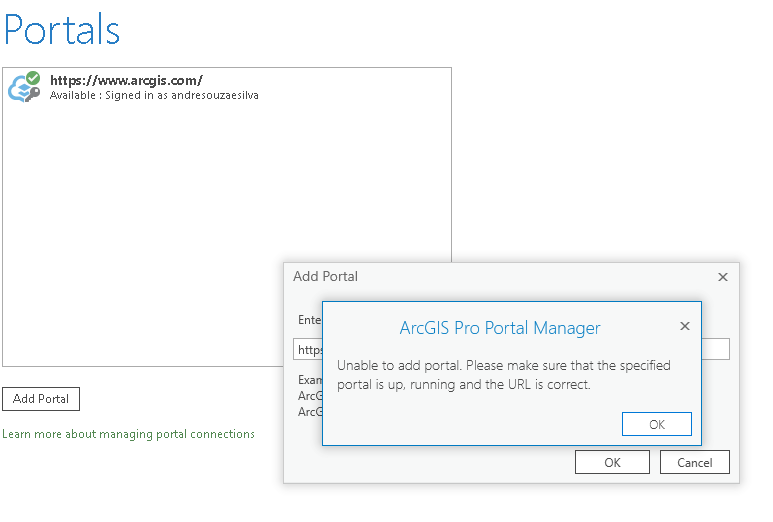Cancel the Add Portal dialog
Viewport: 773px width, 522px height.
[695, 462]
